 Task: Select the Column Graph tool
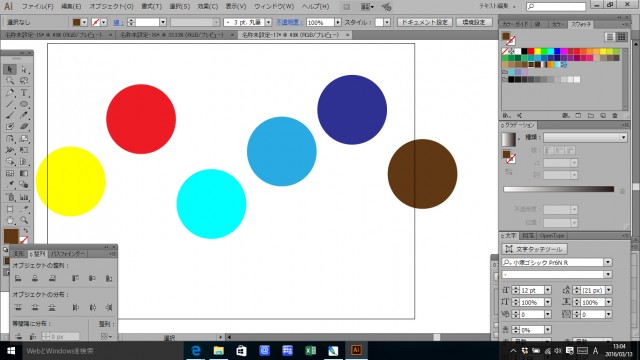pos(24,197)
